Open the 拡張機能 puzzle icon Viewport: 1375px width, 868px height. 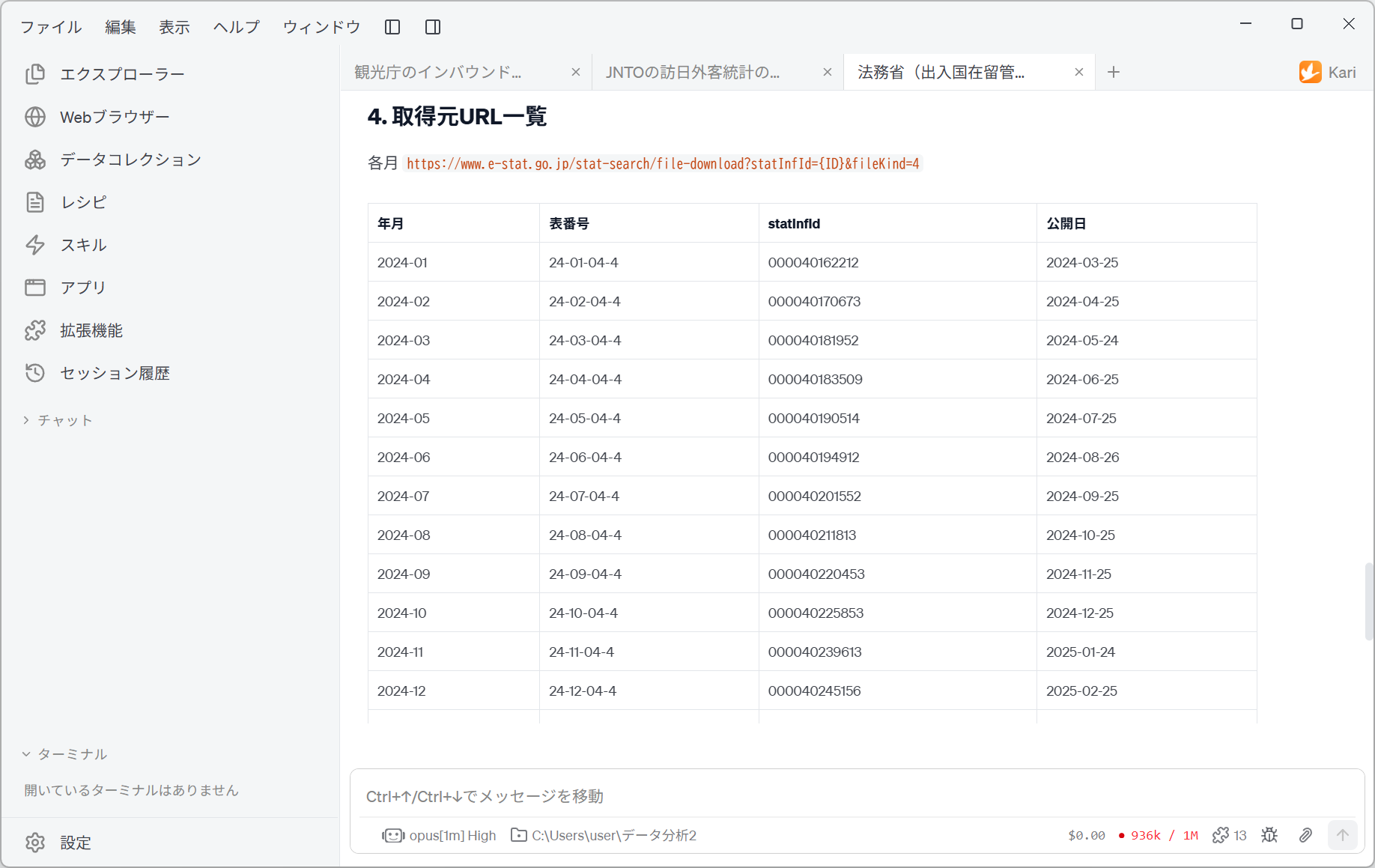pyautogui.click(x=35, y=330)
